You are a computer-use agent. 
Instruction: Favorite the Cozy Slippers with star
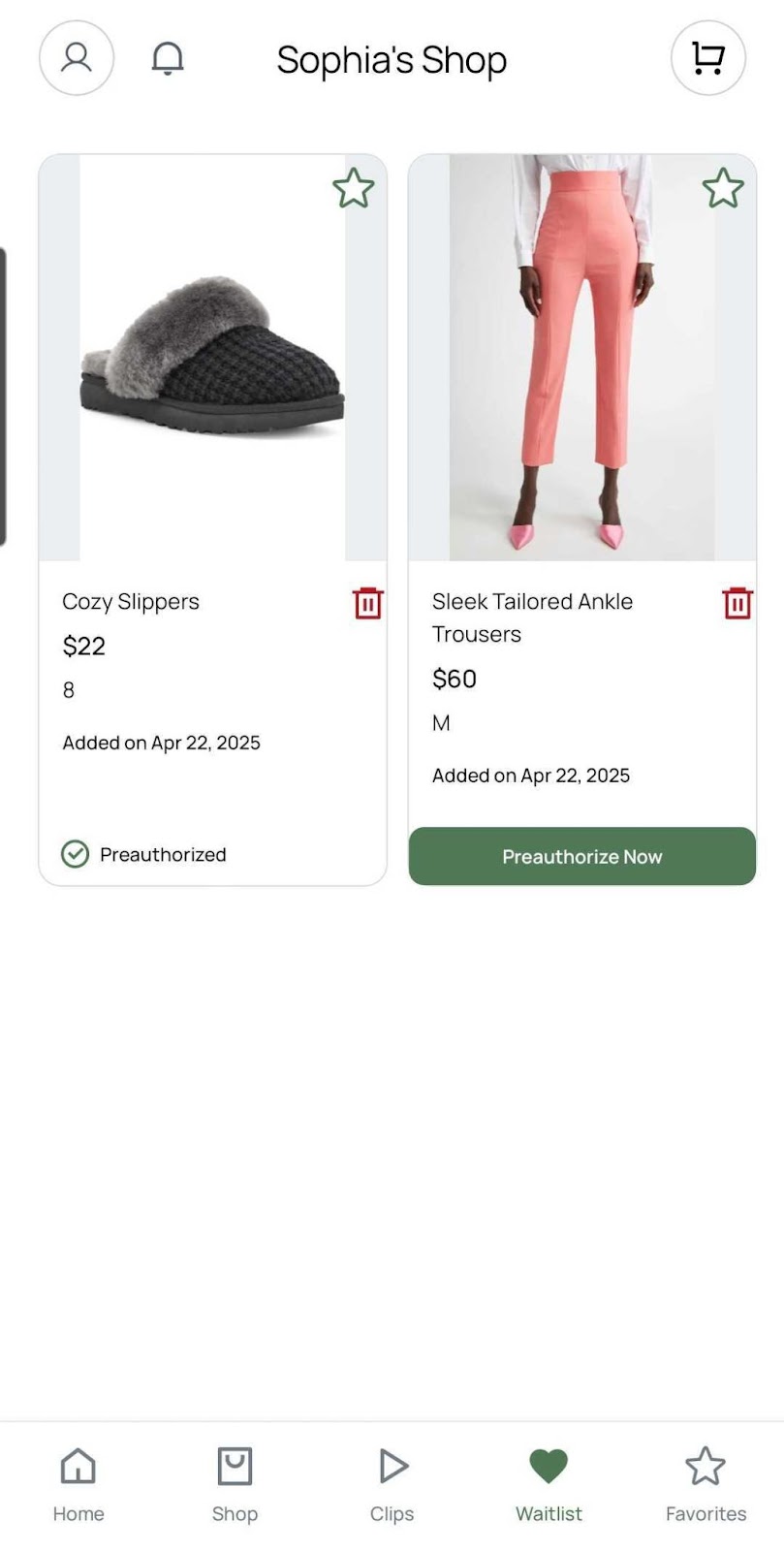click(x=354, y=188)
